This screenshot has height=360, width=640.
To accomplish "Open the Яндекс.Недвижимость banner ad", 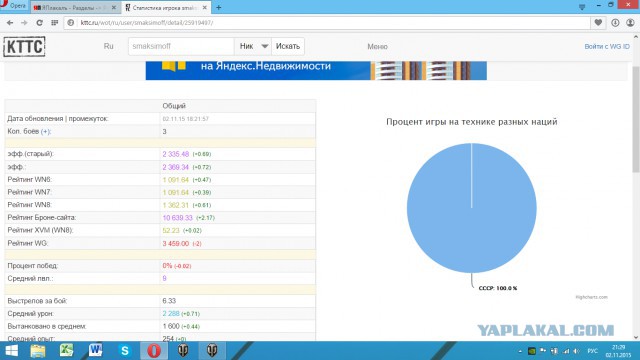I will coord(316,70).
